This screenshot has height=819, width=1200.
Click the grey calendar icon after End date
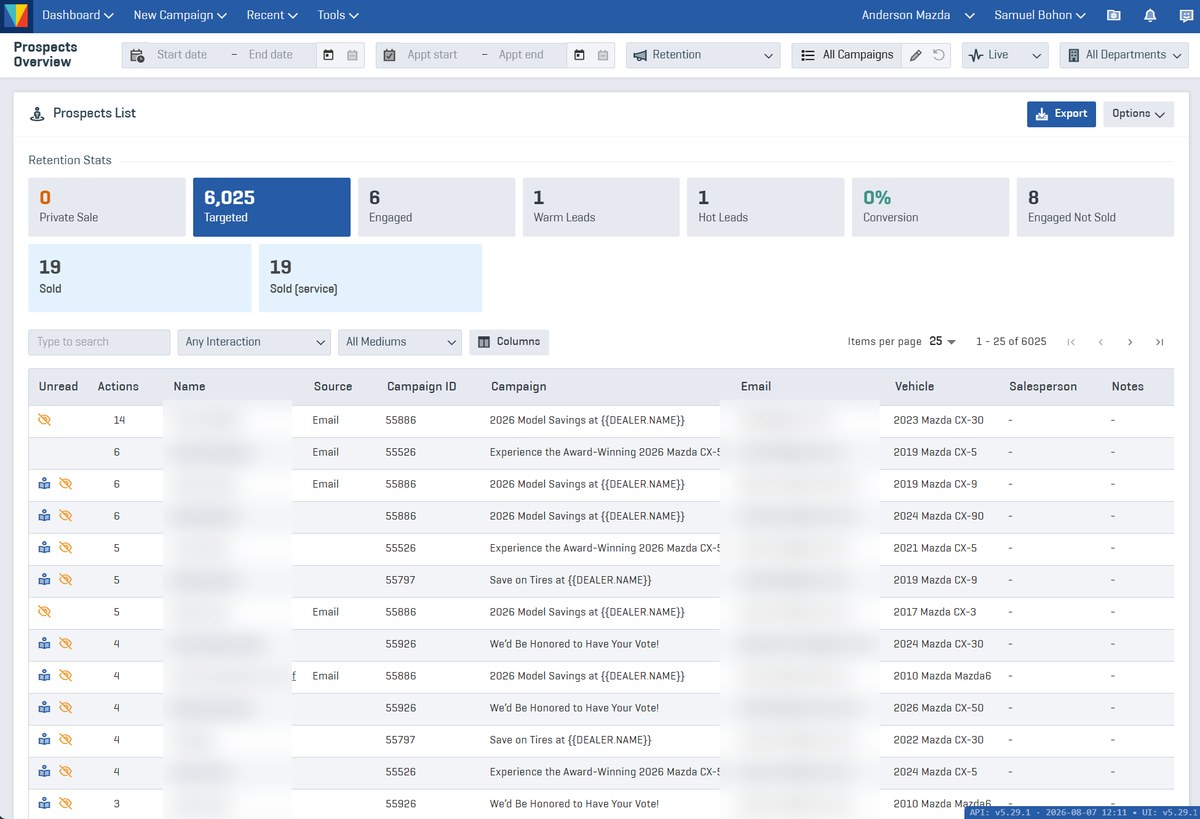[352, 55]
